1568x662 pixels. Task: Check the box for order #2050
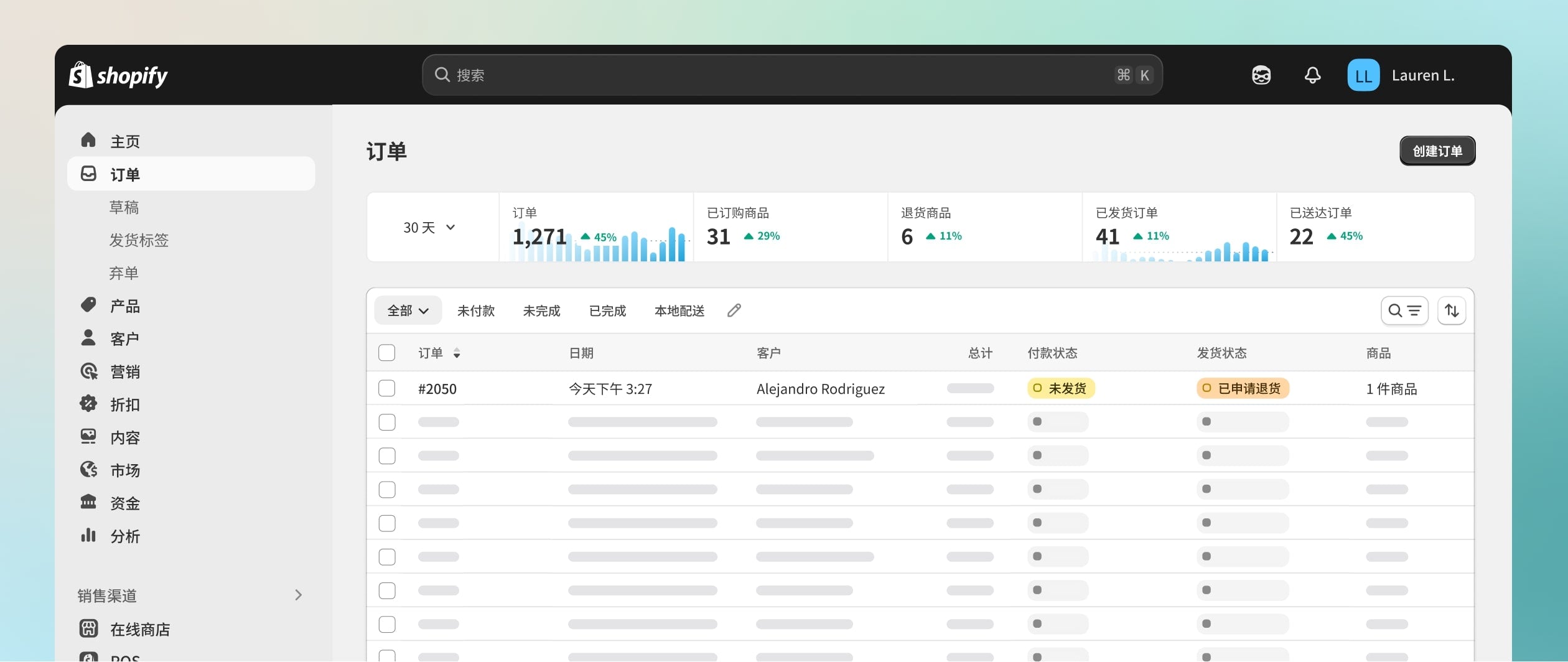[386, 388]
